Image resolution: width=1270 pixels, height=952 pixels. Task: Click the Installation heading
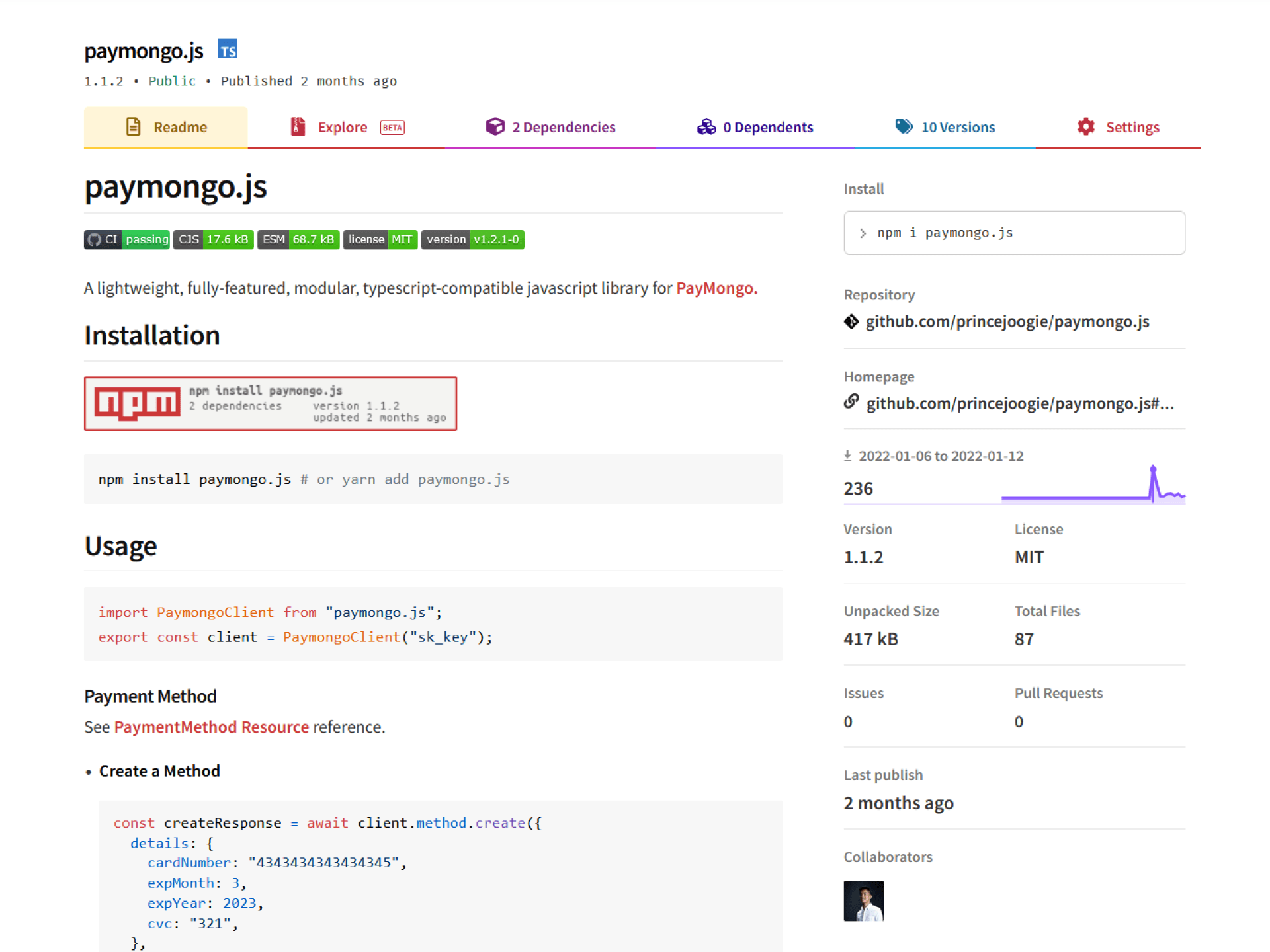152,335
